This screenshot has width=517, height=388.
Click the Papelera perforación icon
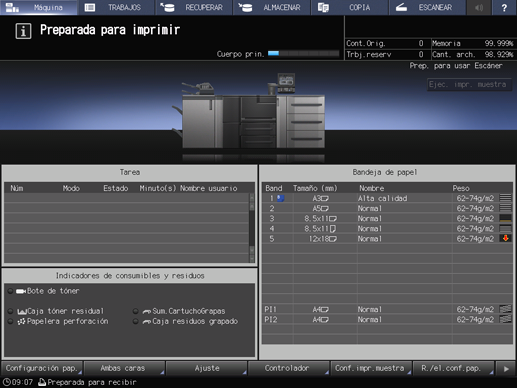click(x=21, y=322)
